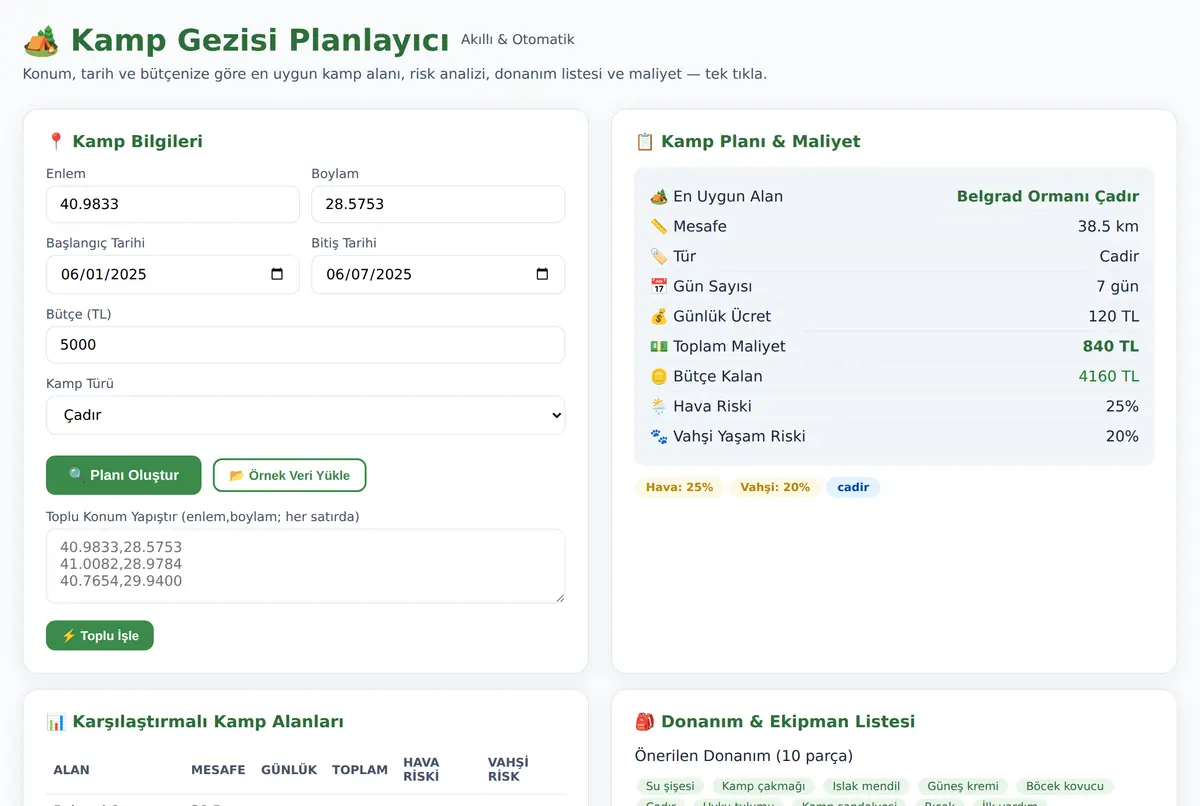
Task: Click the clipboard icon beside Kamp Planı & Maliyet
Action: tap(645, 141)
